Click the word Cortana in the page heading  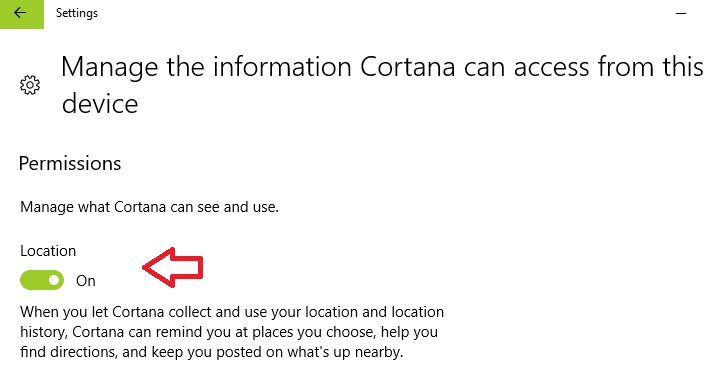pyautogui.click(x=408, y=67)
